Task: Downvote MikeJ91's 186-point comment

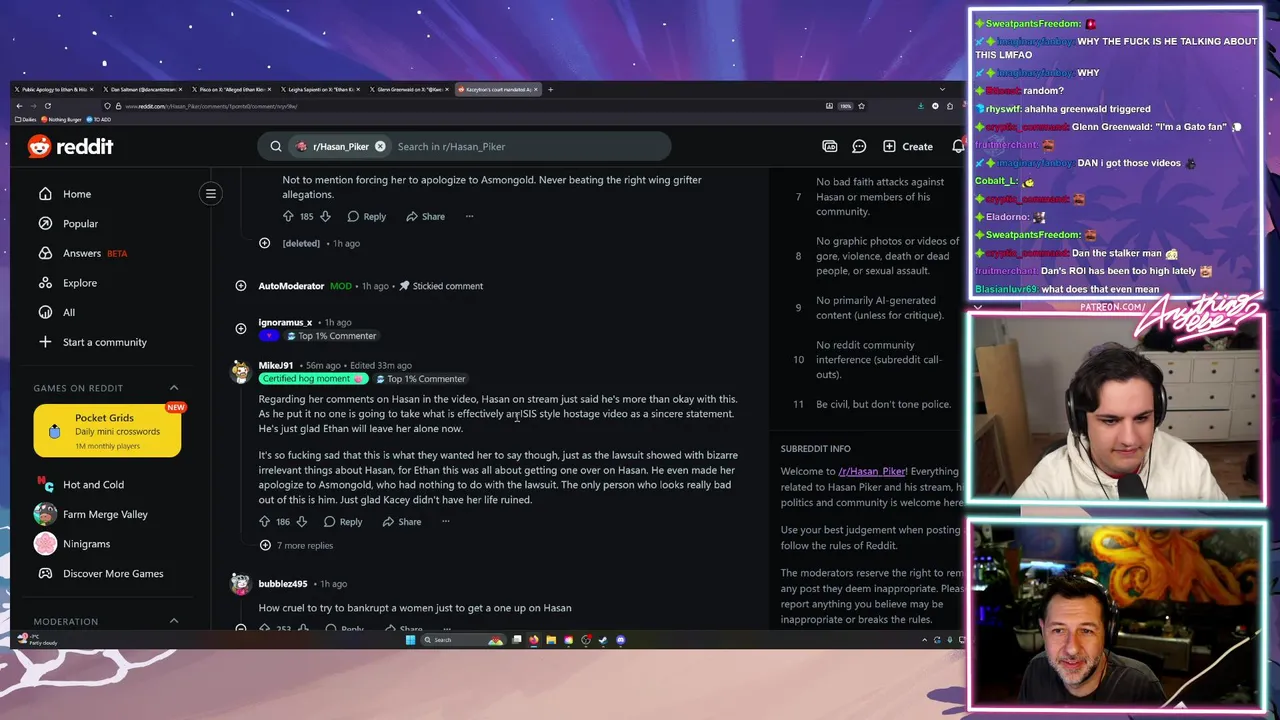Action: (302, 521)
